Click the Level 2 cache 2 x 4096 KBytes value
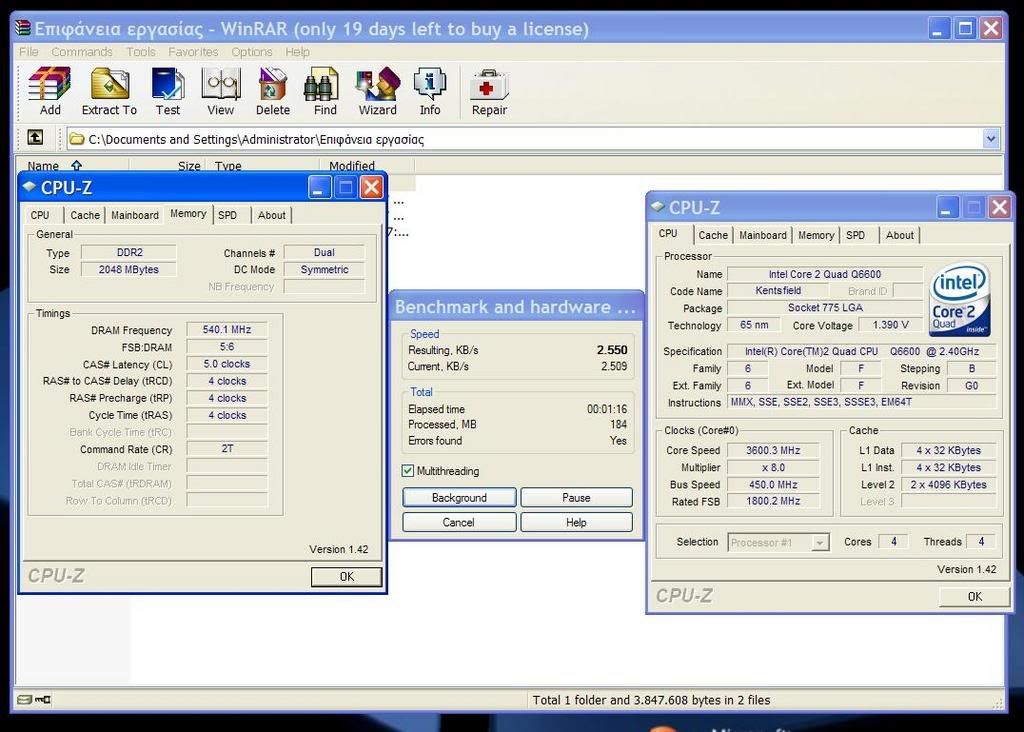The image size is (1024, 732). point(948,485)
